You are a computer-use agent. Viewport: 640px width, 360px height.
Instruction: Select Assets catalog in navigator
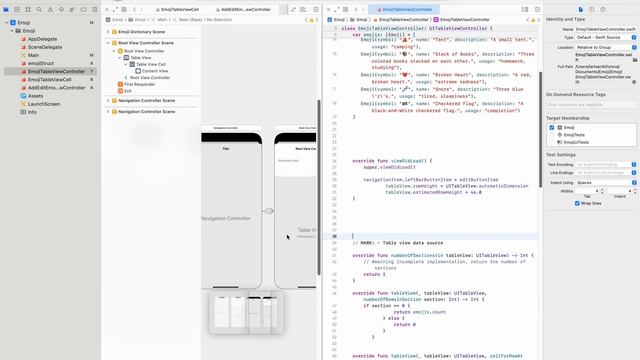point(36,96)
